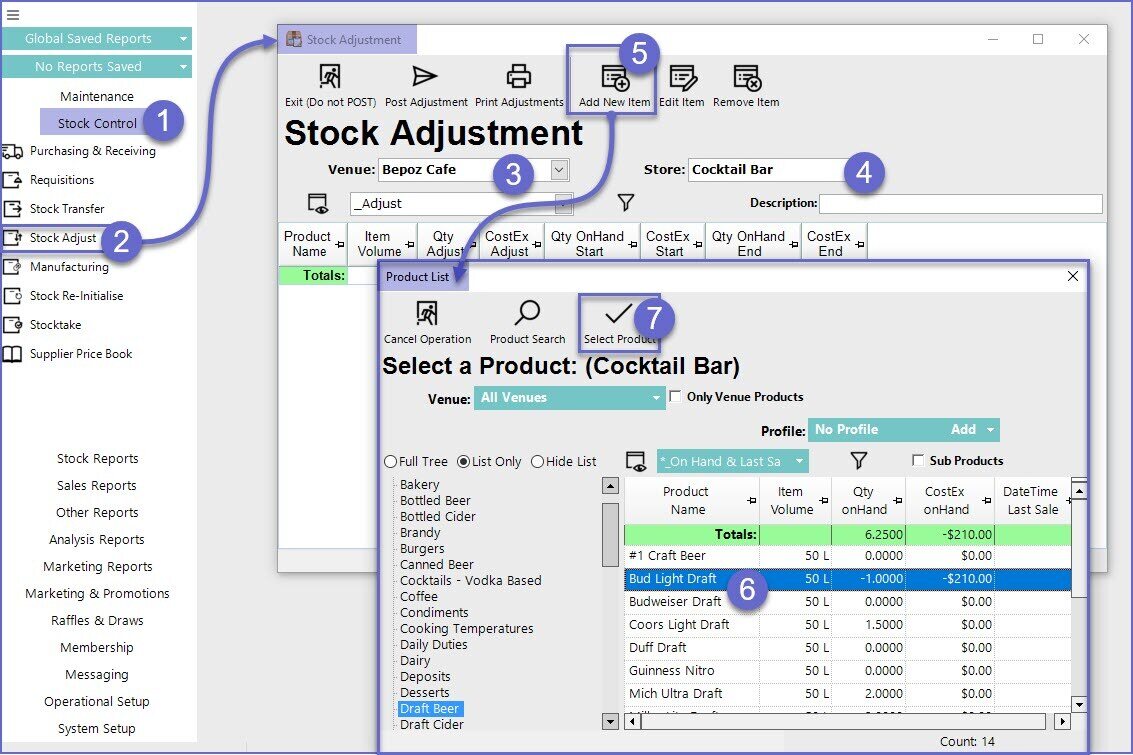Open the No Profile dropdown

[x=903, y=430]
